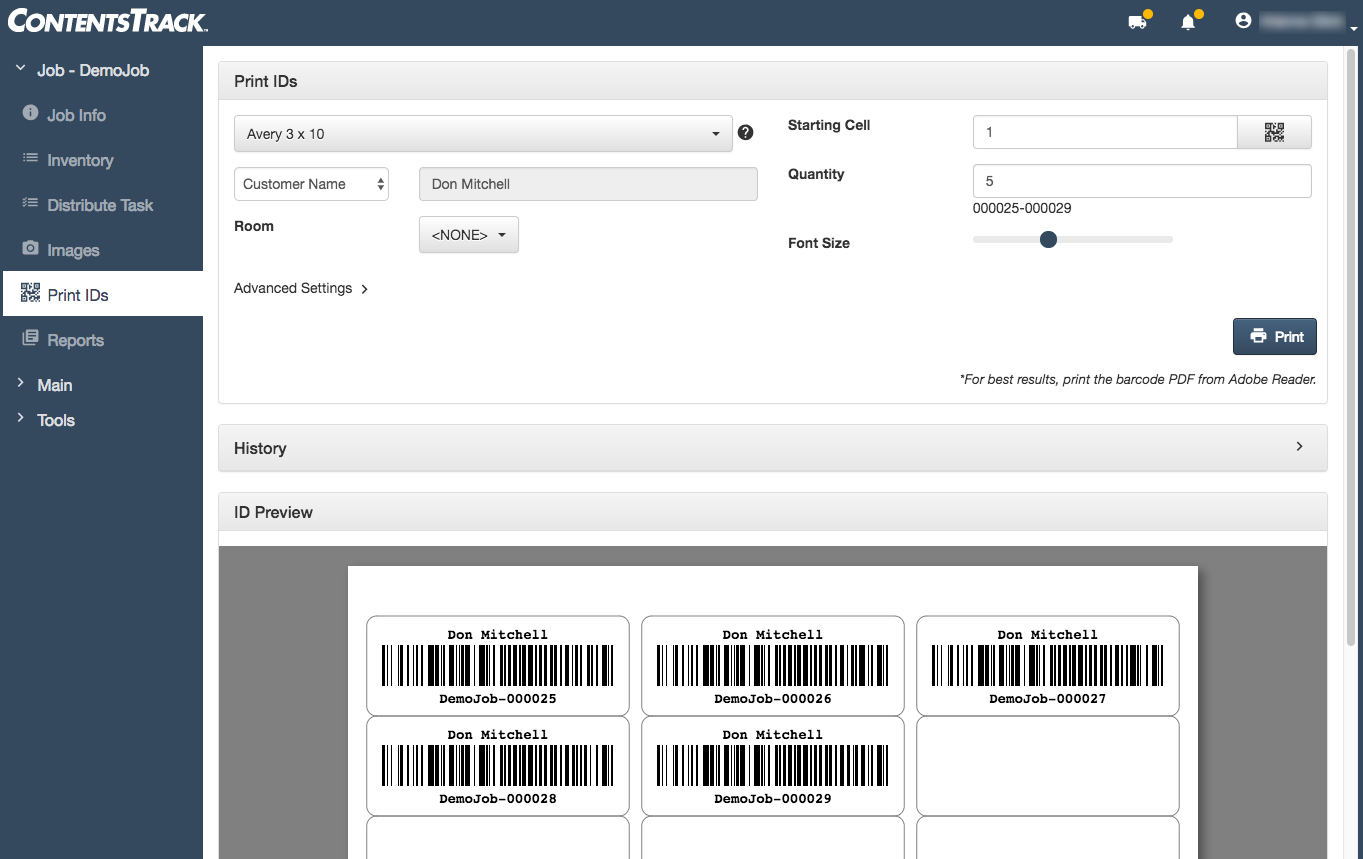Screen dimensions: 1363x859
Task: Click the DemoJob-000028 label preview
Action: point(498,766)
